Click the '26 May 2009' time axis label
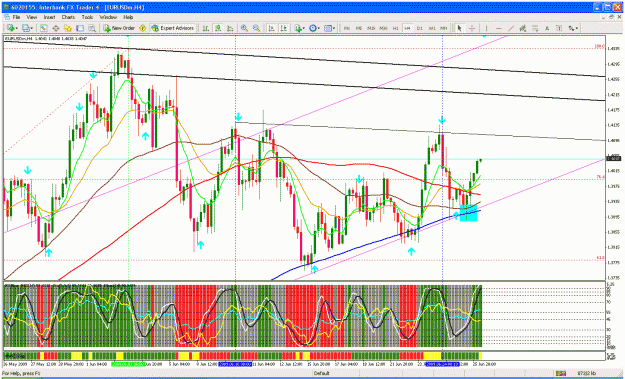Image resolution: width=625 pixels, height=379 pixels. coord(14,364)
